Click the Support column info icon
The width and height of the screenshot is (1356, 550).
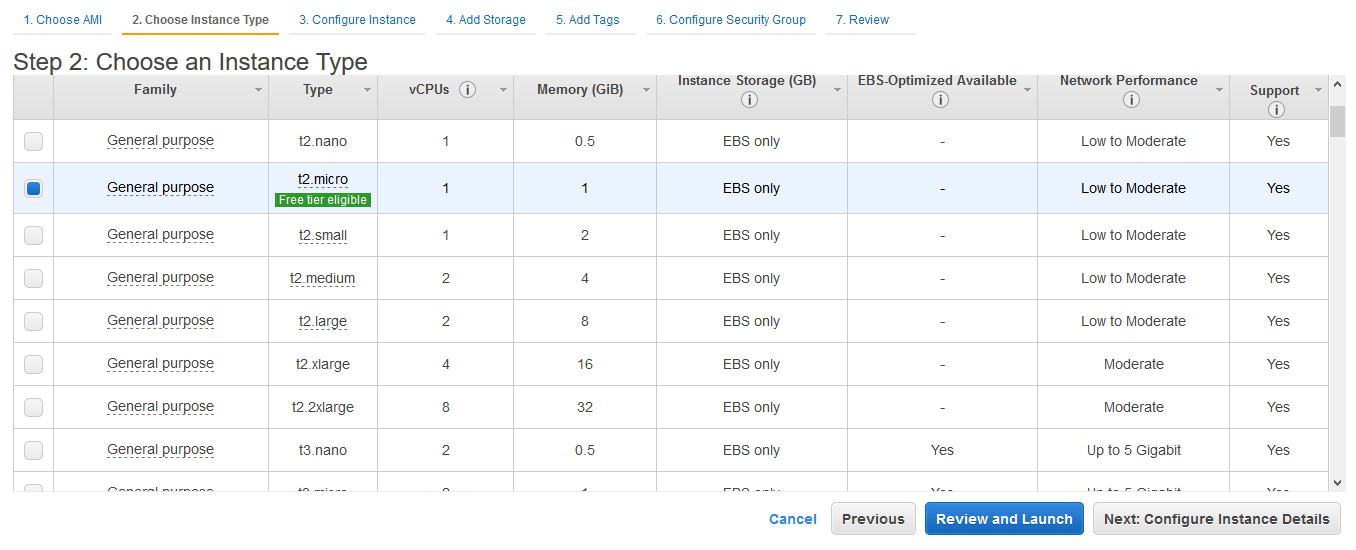tap(1276, 110)
